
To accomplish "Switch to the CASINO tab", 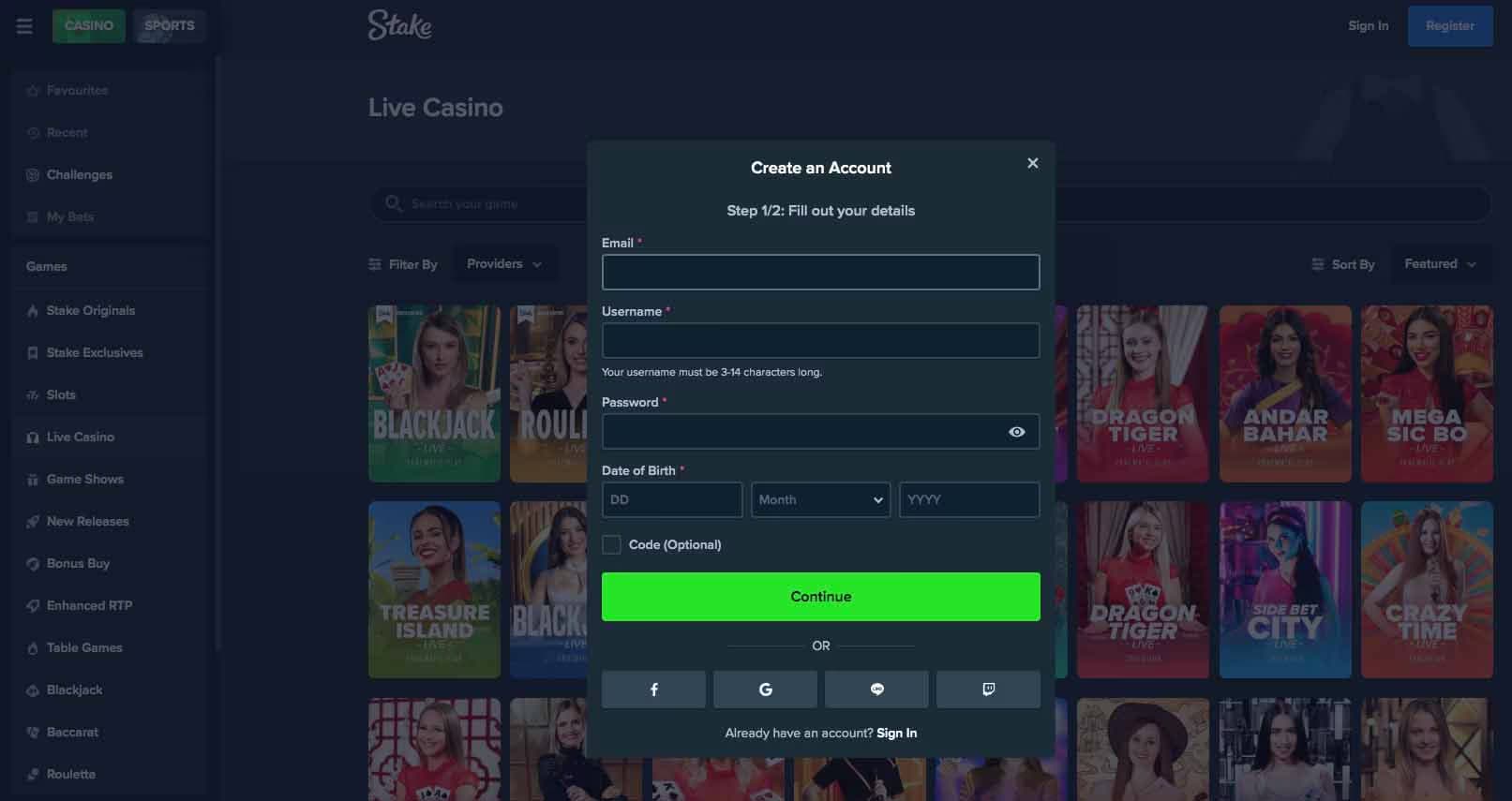I will (89, 25).
